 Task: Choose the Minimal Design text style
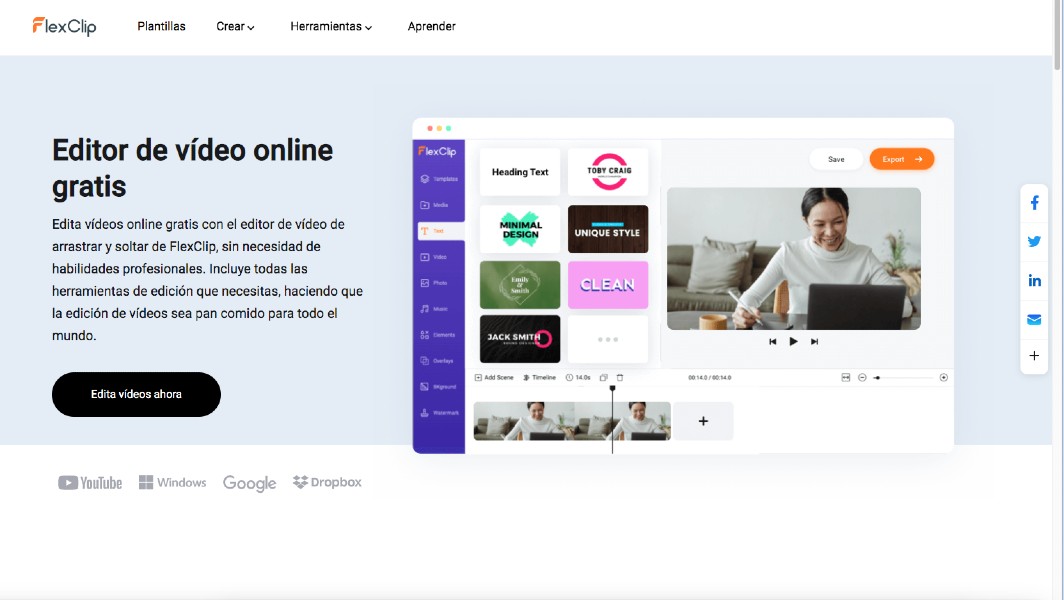[x=520, y=229]
